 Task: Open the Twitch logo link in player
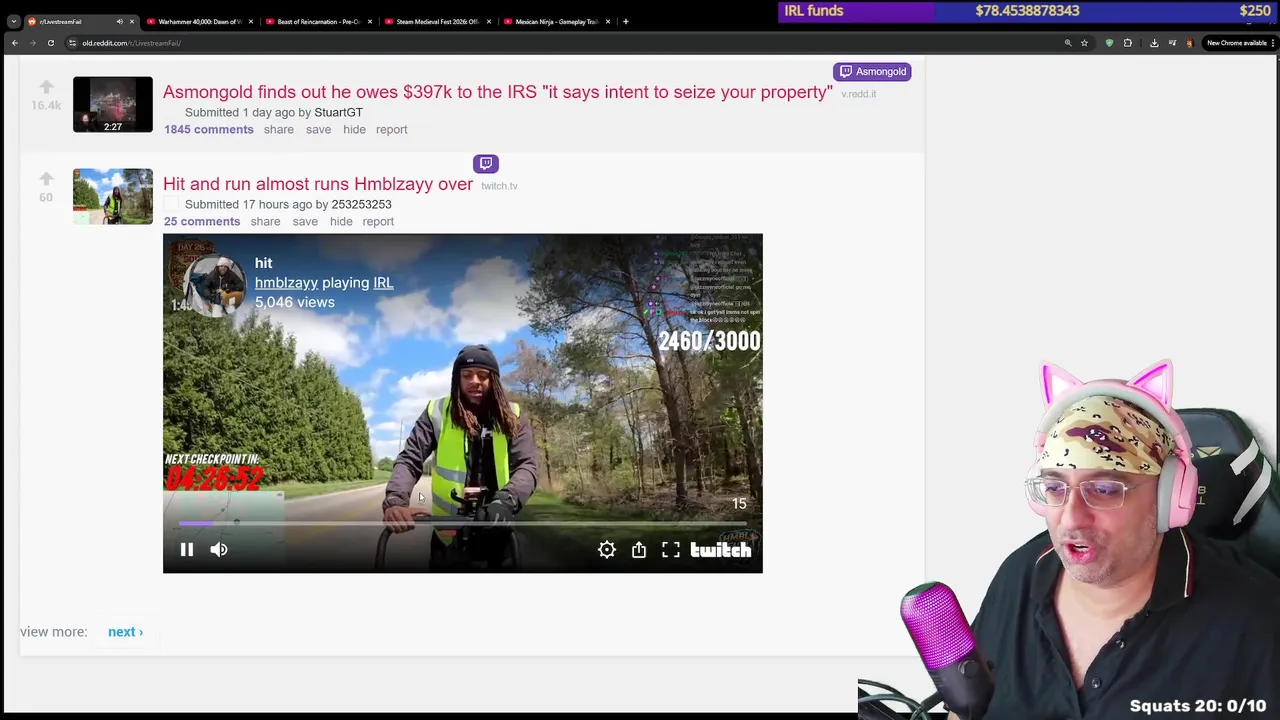[721, 550]
